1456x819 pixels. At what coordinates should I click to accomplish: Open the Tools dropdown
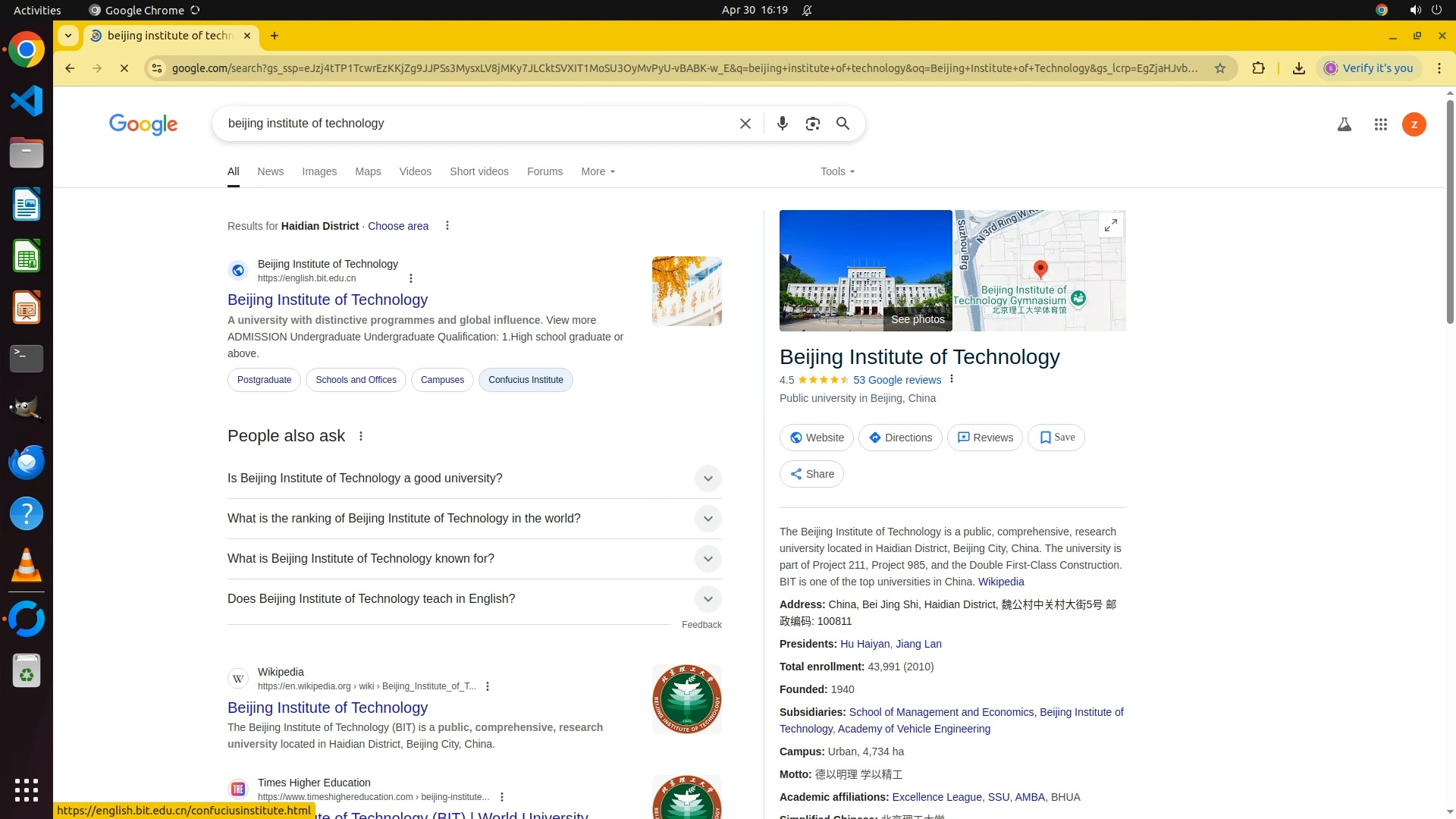coord(836,171)
